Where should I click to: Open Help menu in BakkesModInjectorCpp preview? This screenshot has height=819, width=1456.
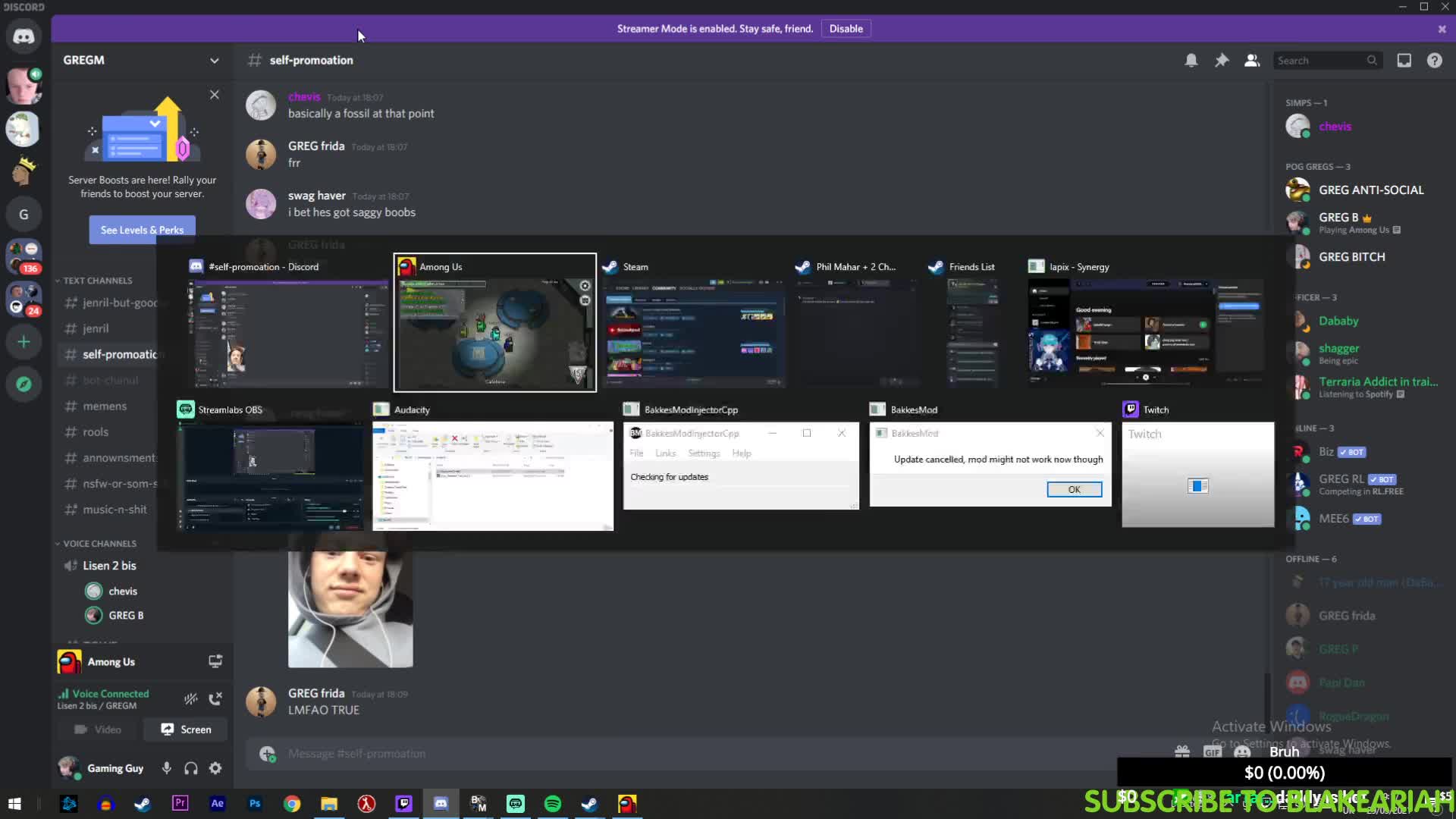742,453
